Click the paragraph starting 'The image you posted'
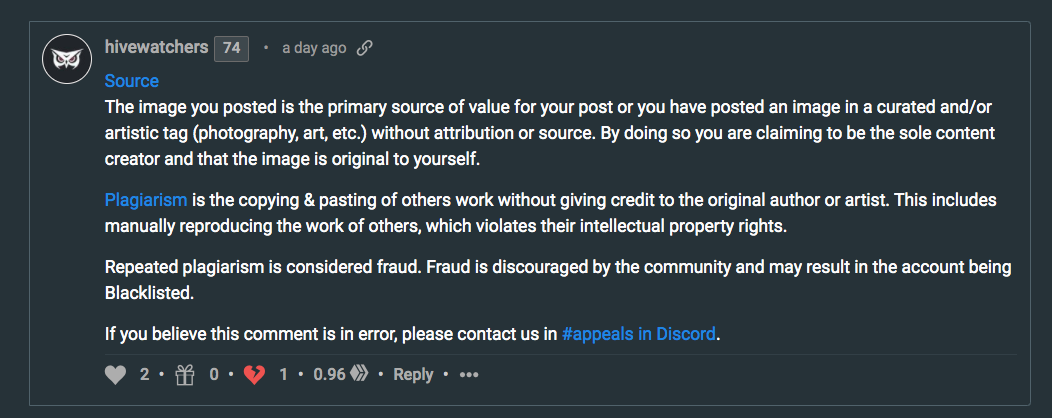Viewport: 1052px width, 418px height. point(550,133)
